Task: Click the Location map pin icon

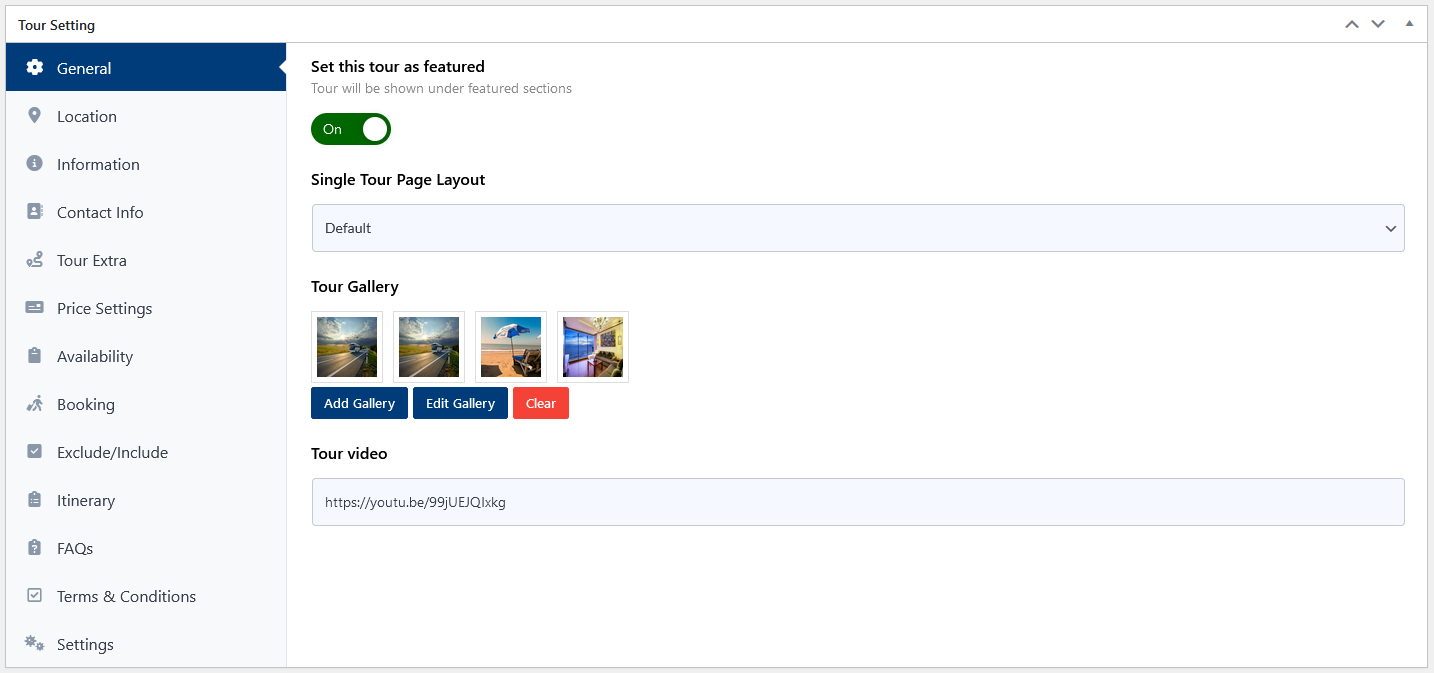Action: pyautogui.click(x=35, y=116)
